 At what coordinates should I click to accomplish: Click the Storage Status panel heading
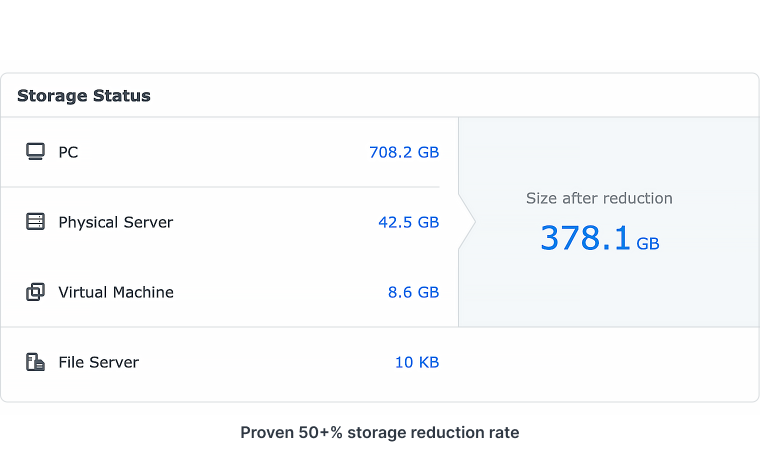[84, 95]
